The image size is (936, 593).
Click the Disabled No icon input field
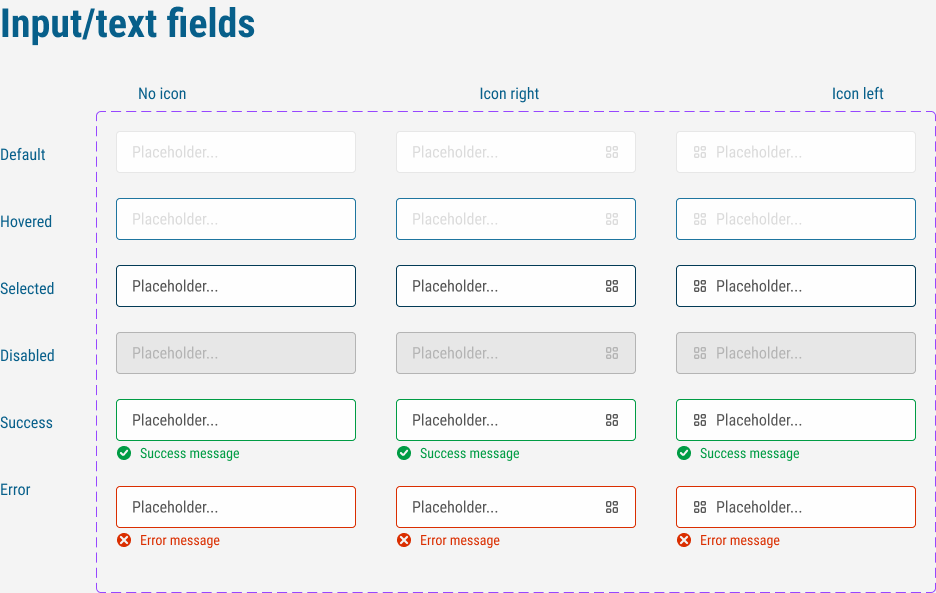tap(236, 353)
